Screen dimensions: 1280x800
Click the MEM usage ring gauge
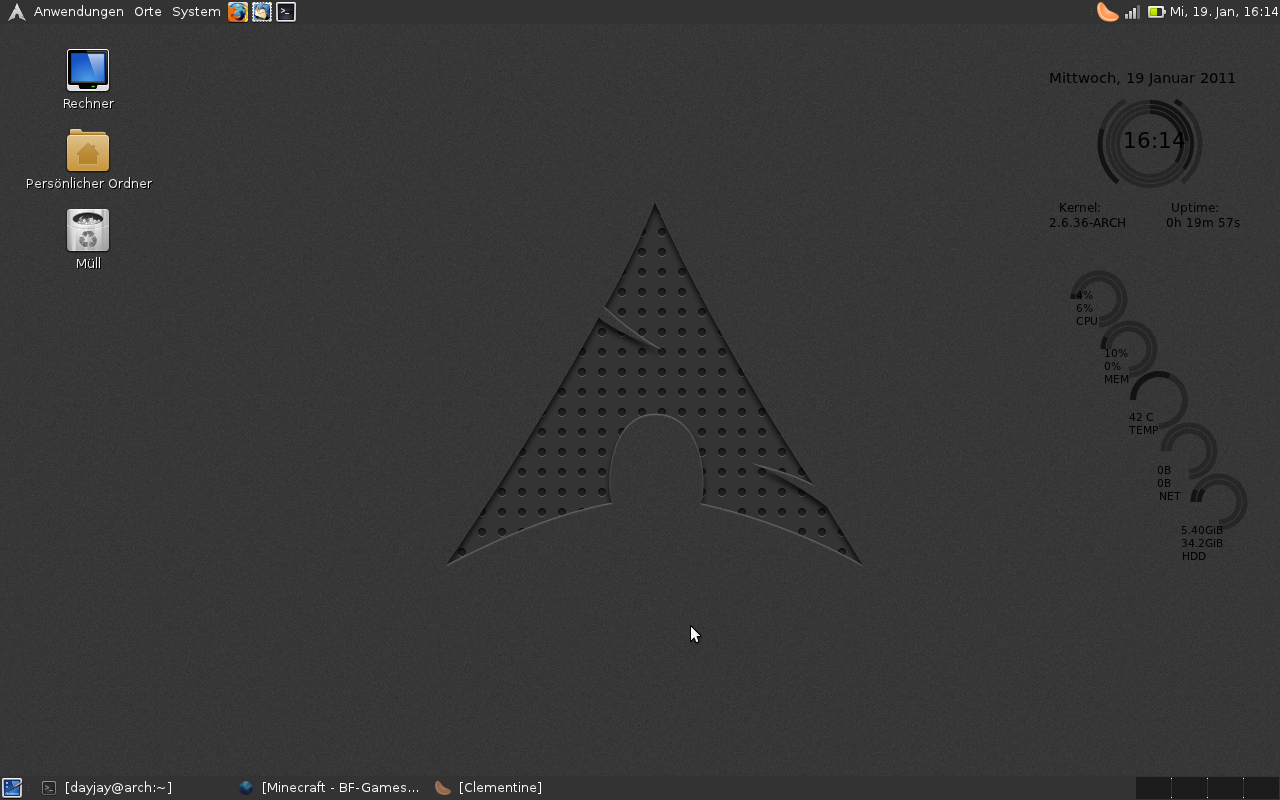(x=1128, y=350)
